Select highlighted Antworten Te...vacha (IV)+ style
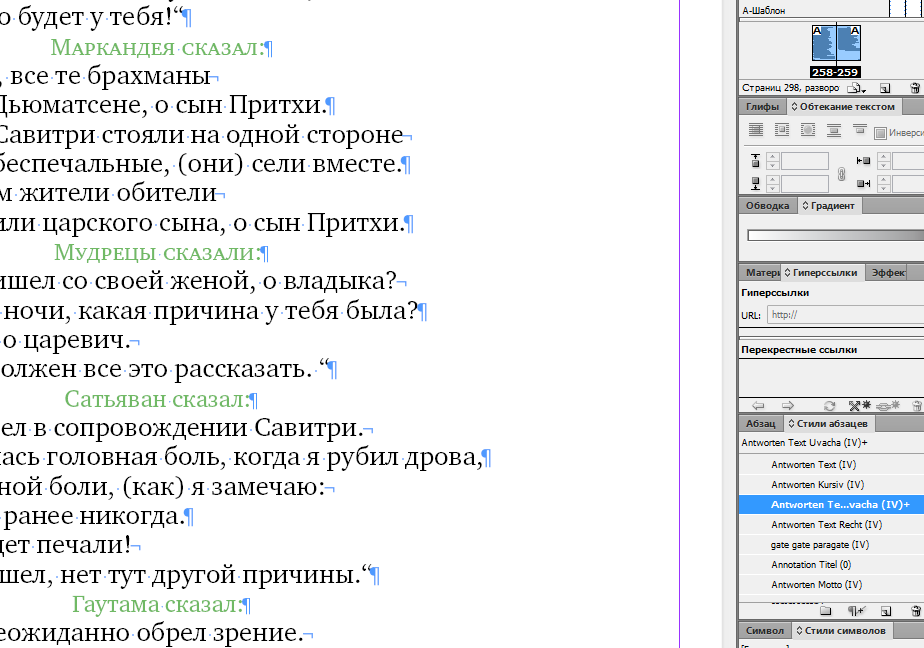This screenshot has width=924, height=648. coord(831,505)
